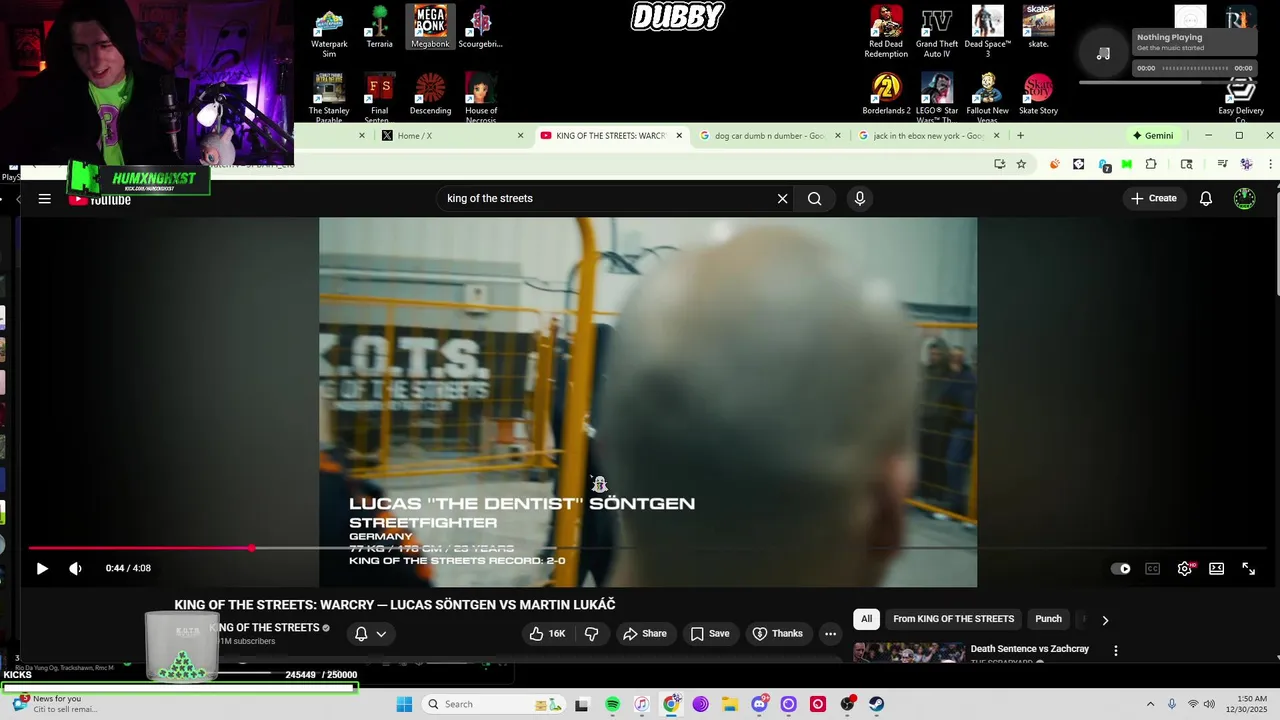1280x720 pixels.
Task: Open Borderlands 2 desktop shortcut
Action: coord(886,93)
